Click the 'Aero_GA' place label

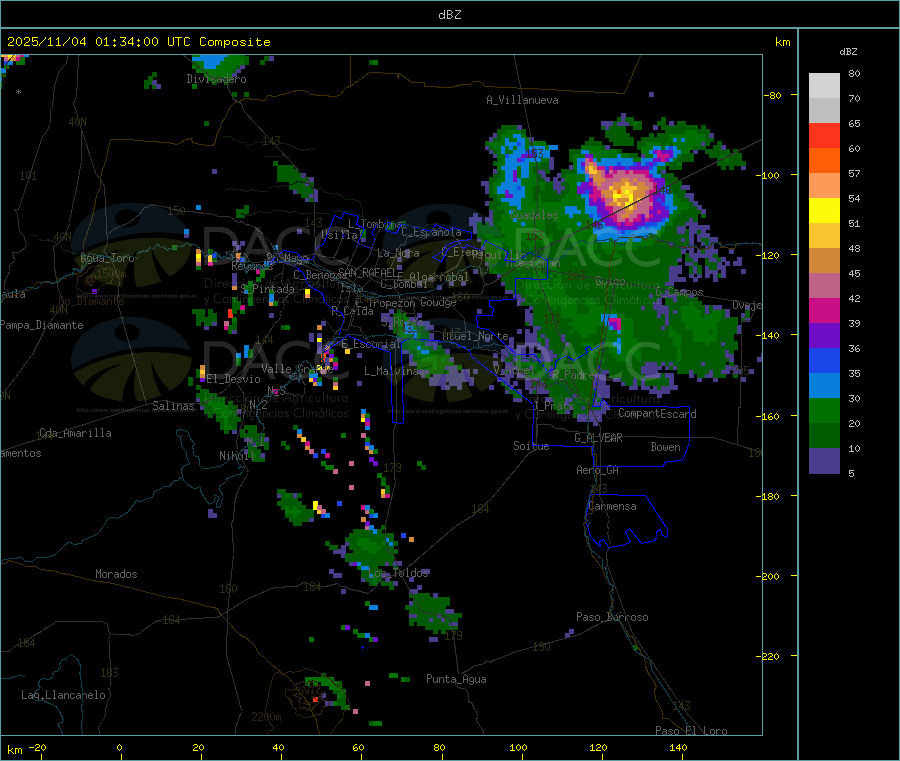point(598,470)
